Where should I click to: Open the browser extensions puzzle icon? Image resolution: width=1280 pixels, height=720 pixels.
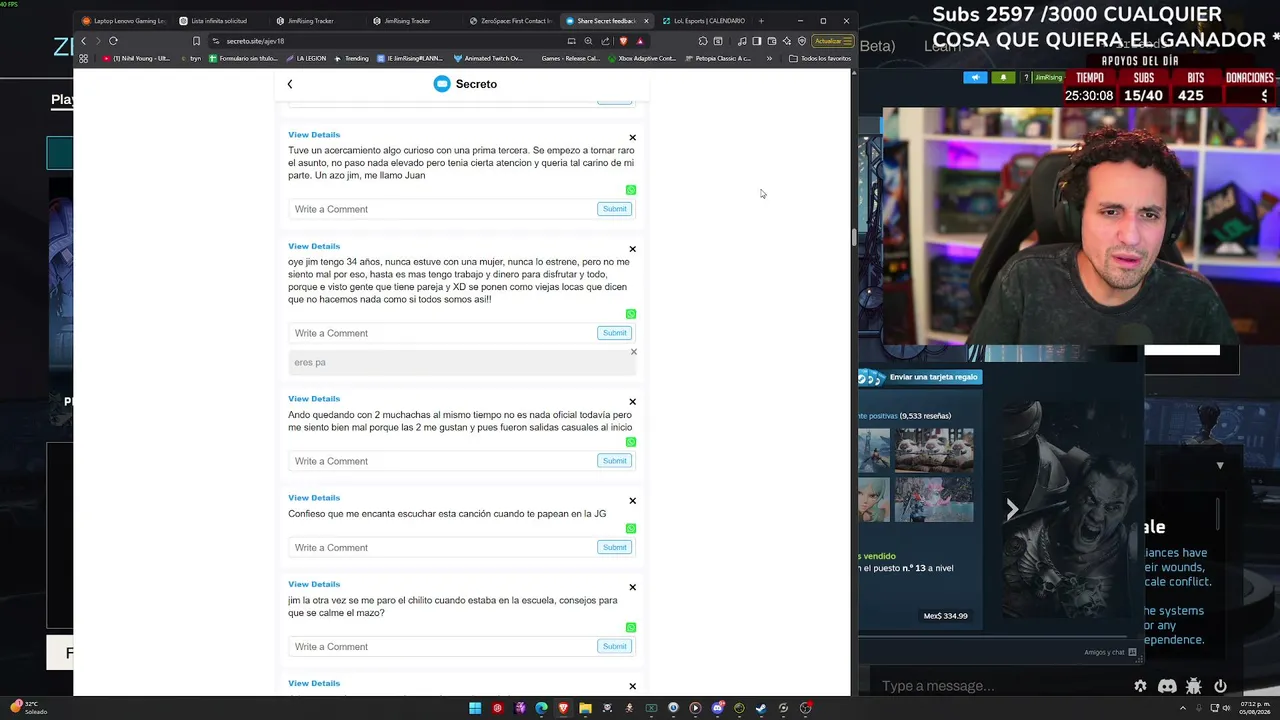[703, 41]
